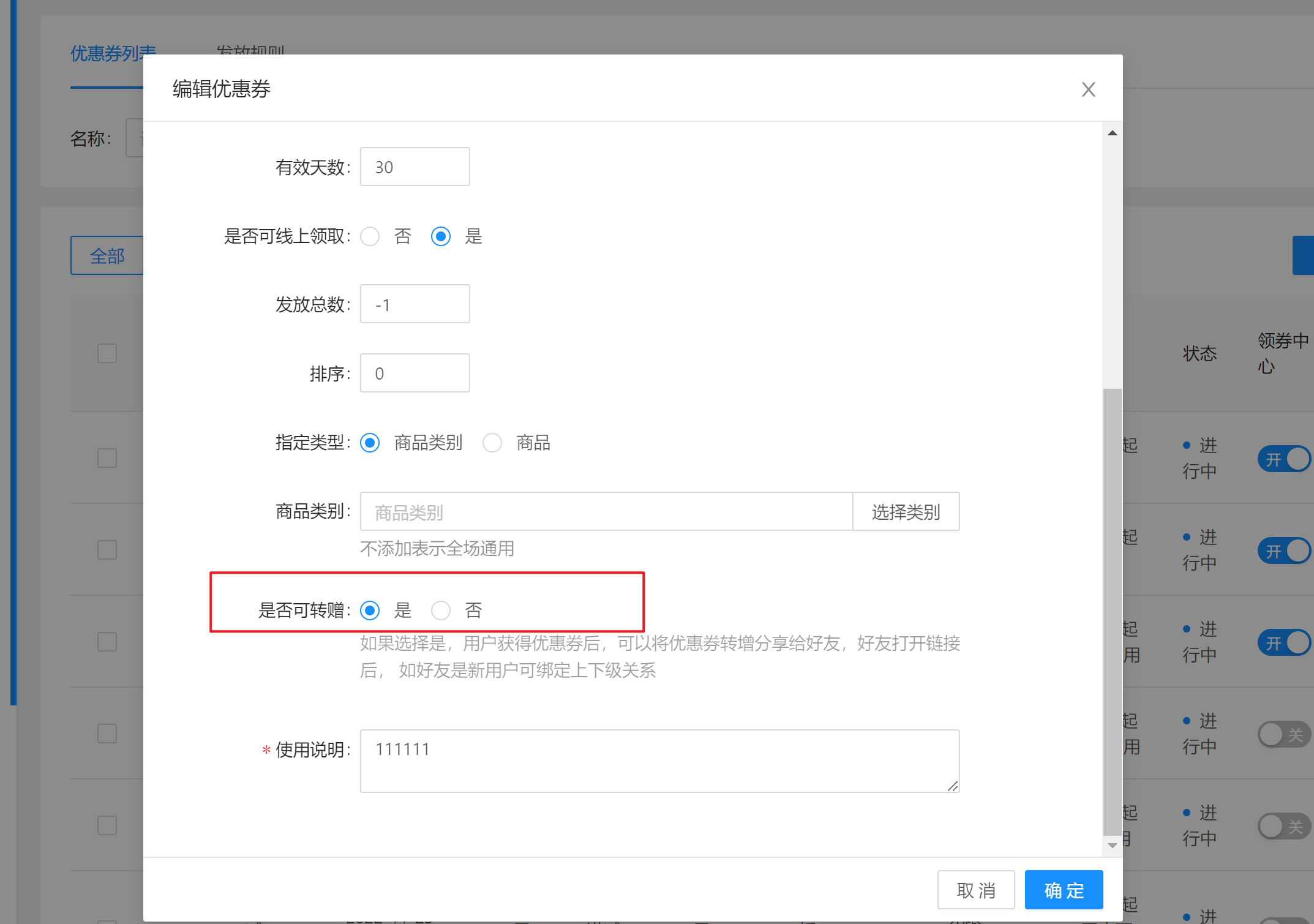The width and height of the screenshot is (1314, 924).
Task: Set transferable option to 是
Action: click(x=370, y=610)
